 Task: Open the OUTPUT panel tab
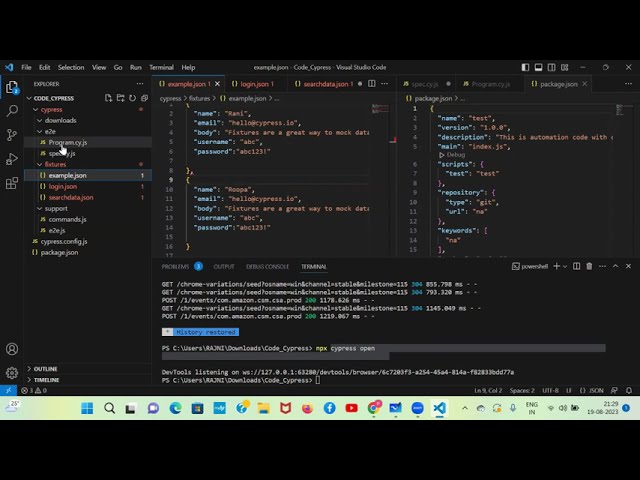pos(224,267)
